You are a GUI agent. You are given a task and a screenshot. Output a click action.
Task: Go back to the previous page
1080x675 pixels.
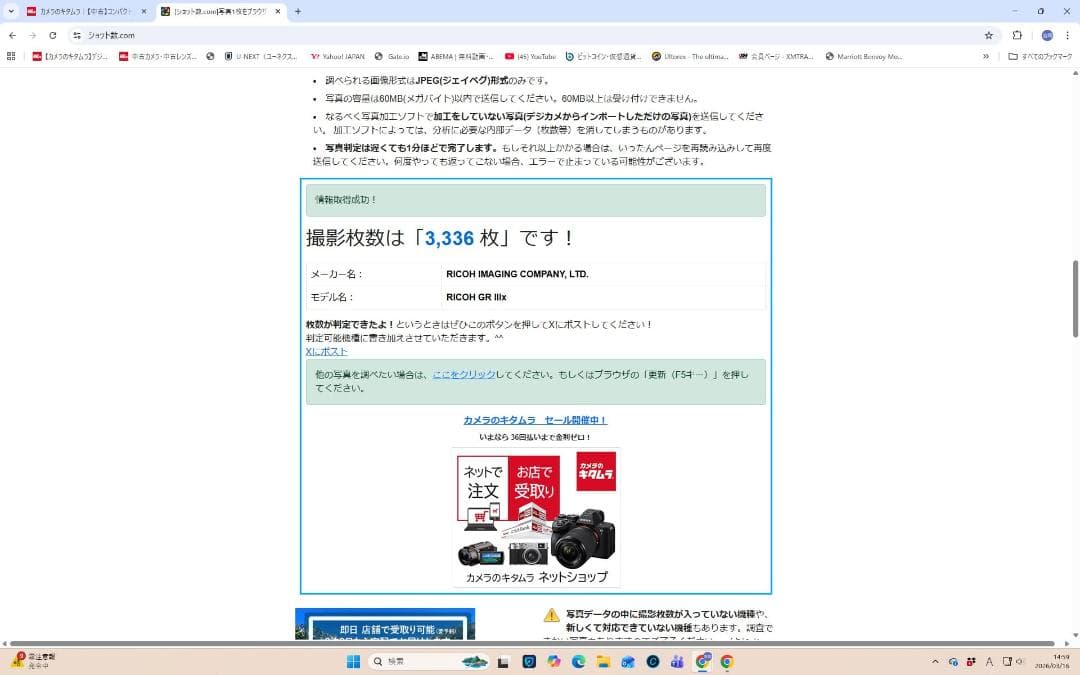(12, 35)
